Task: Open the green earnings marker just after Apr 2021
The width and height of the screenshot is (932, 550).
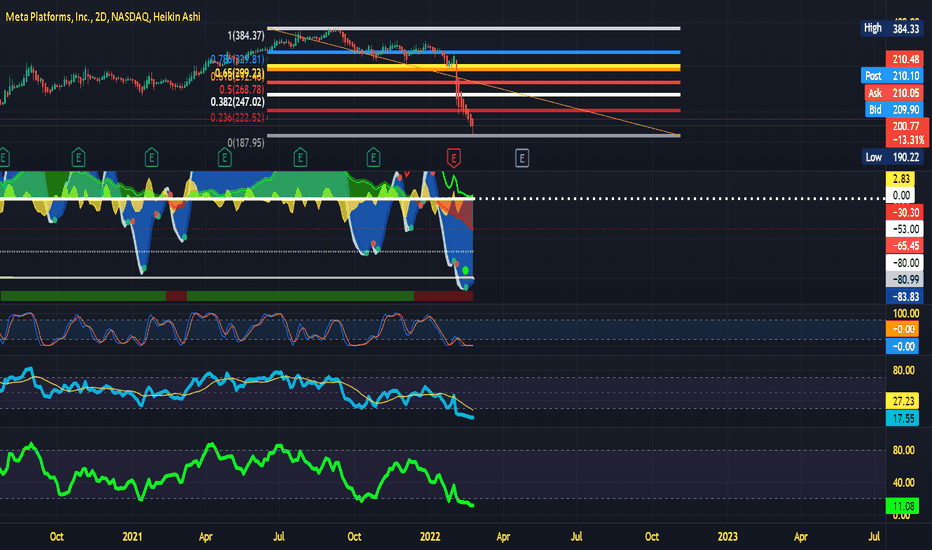Action: click(x=225, y=158)
